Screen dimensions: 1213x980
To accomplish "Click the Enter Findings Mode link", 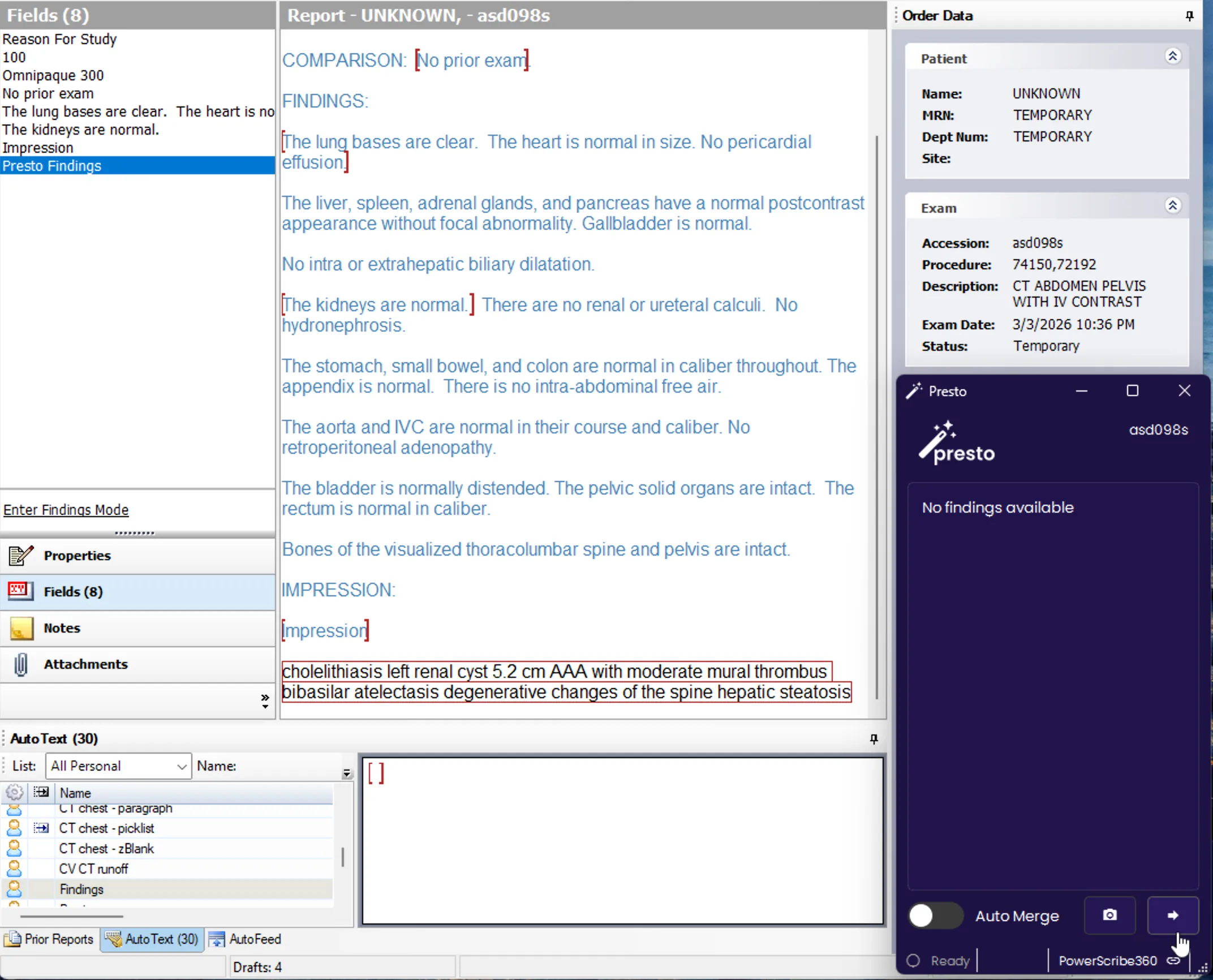I will point(66,509).
